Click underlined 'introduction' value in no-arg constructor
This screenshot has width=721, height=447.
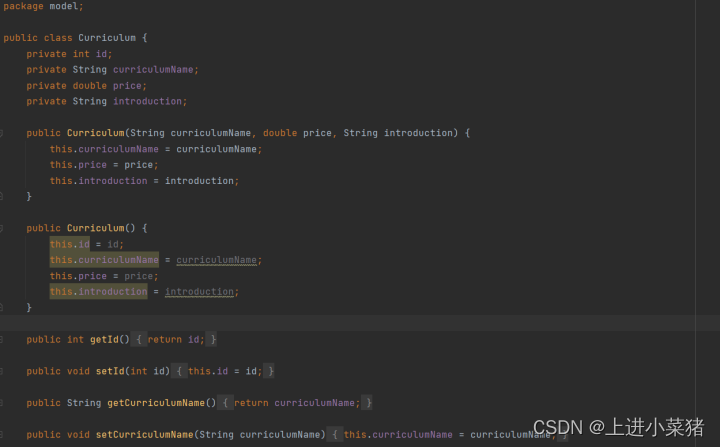pos(200,292)
